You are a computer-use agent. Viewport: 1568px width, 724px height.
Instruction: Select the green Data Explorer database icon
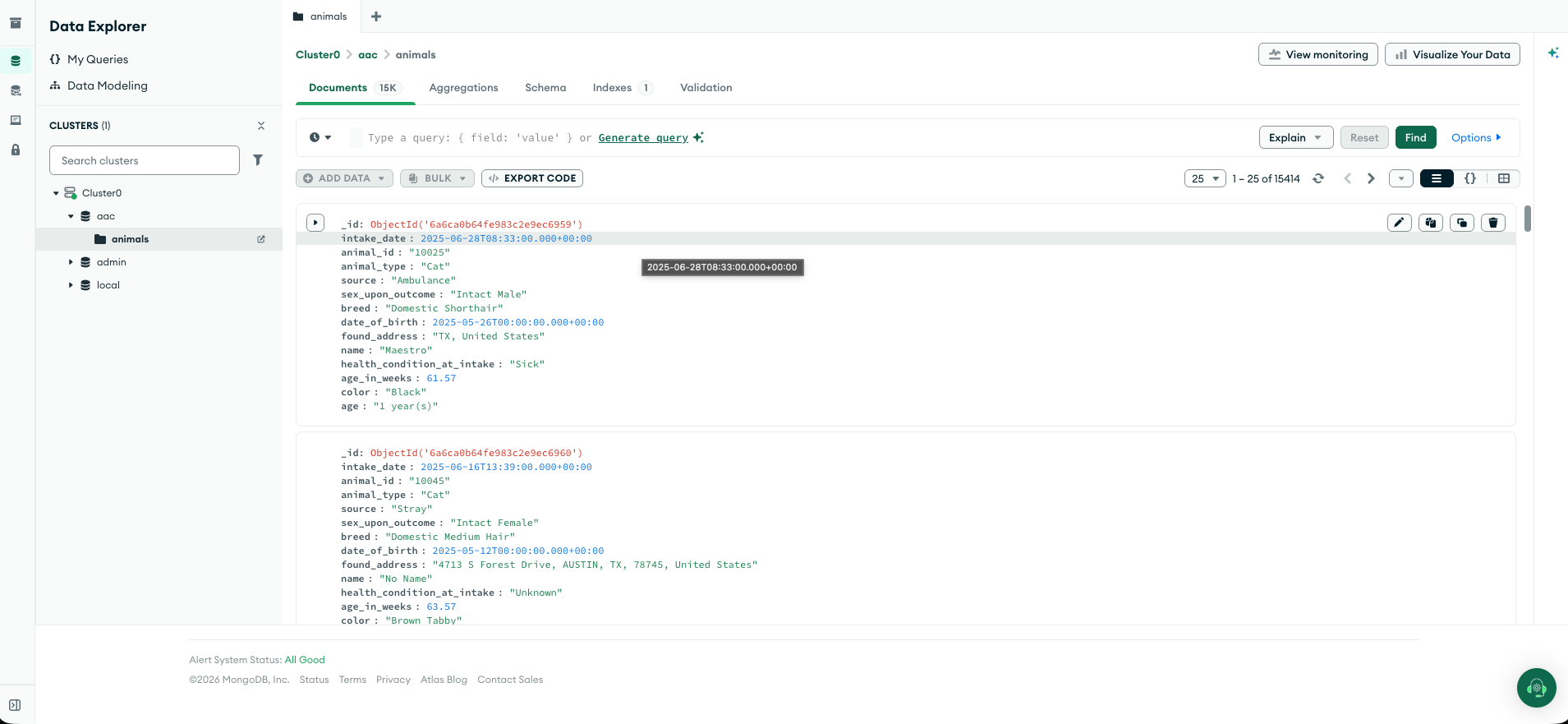coord(16,60)
